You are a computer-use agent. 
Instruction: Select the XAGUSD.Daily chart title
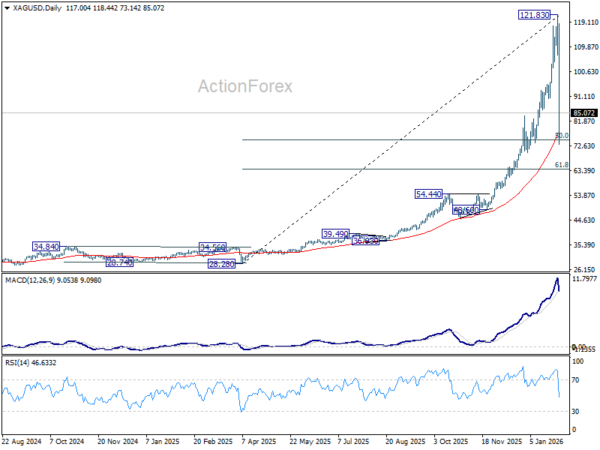[37, 8]
